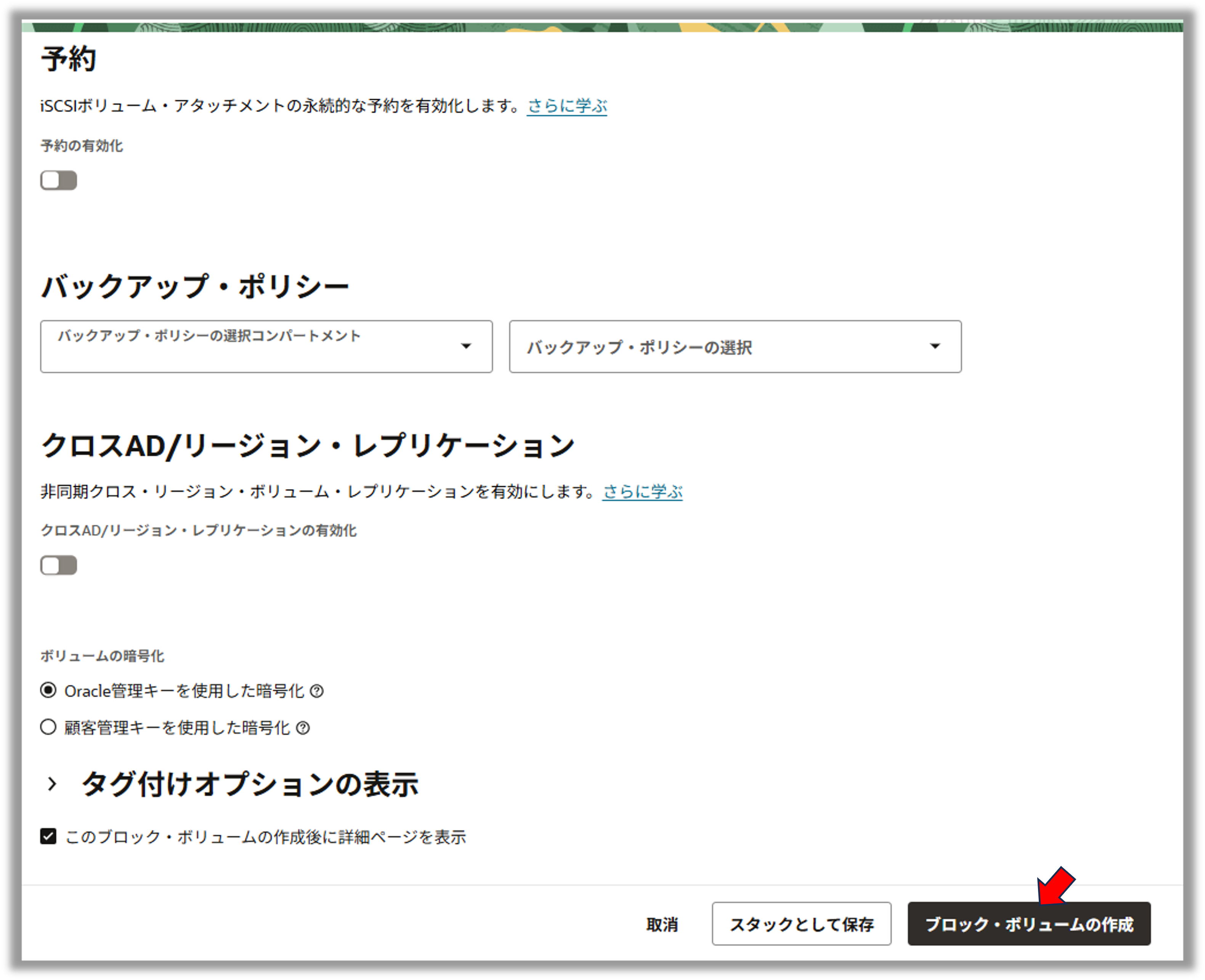Open バックアップ・ポリシーの選択コンパートメント dropdown
The image size is (1205, 980).
tap(254, 346)
